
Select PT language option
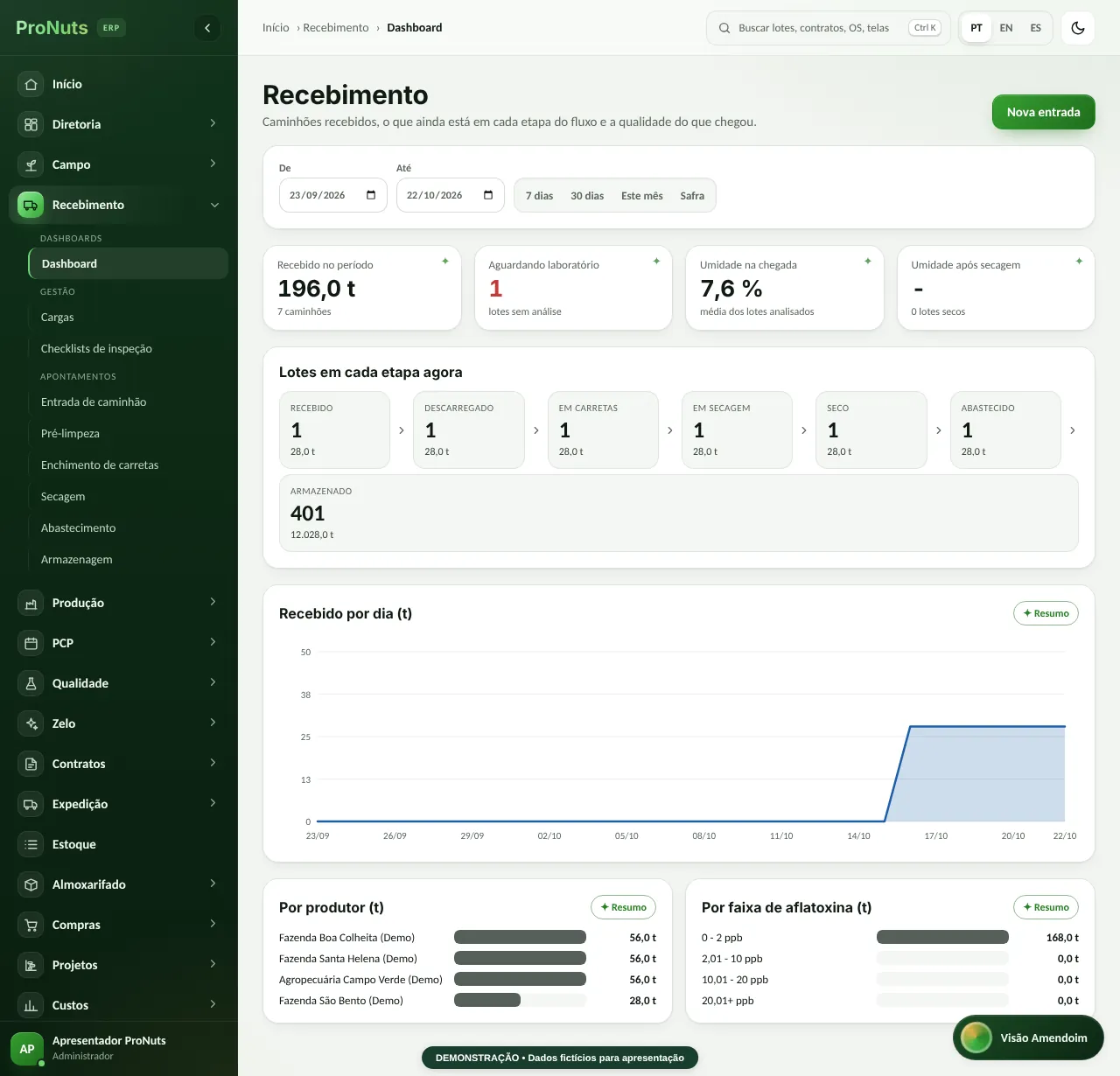(x=976, y=28)
